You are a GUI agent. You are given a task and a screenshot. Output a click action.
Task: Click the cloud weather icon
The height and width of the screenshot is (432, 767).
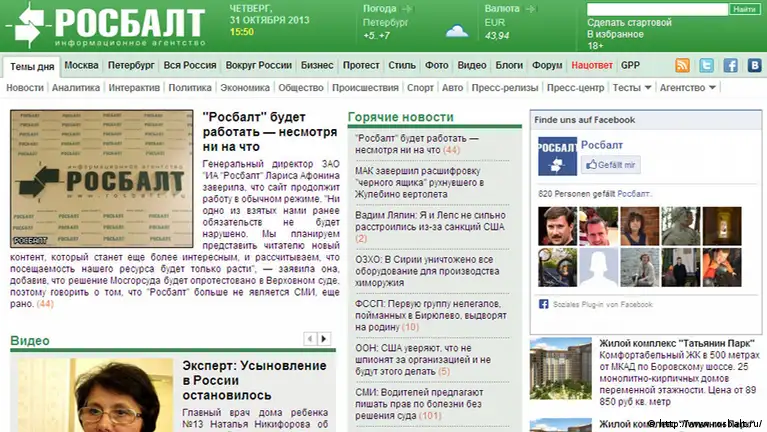[x=457, y=30]
